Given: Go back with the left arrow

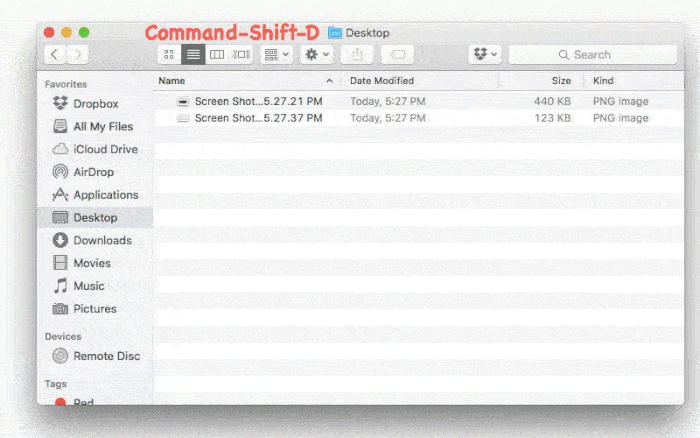Looking at the screenshot, I should click(x=55, y=54).
